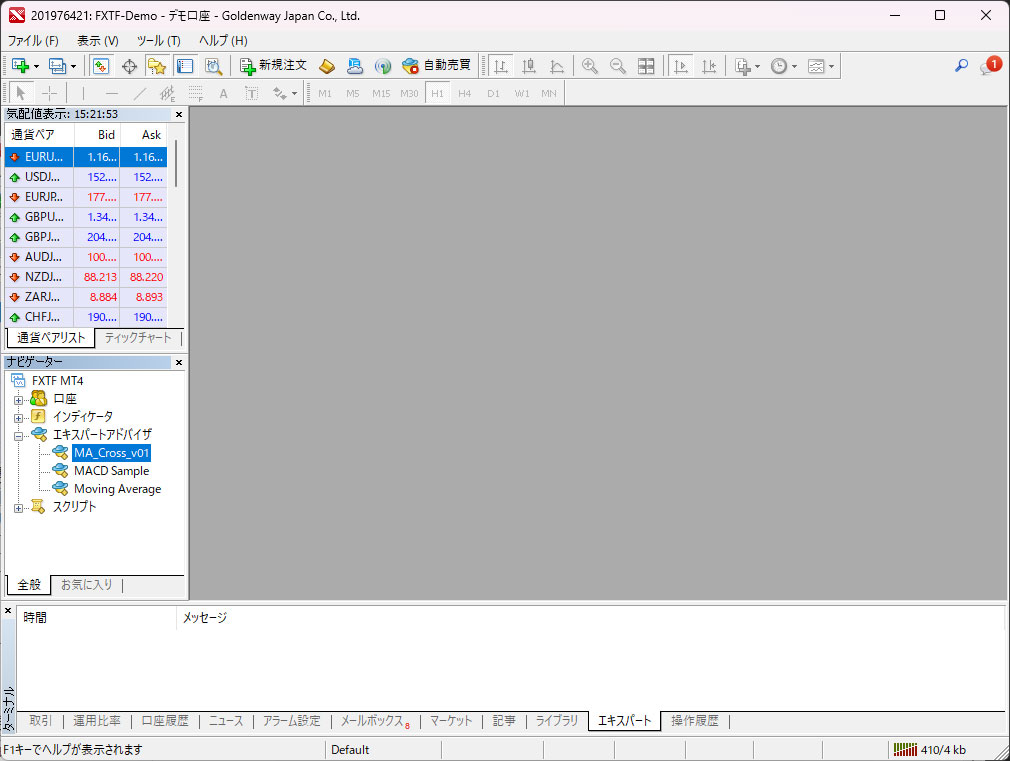This screenshot has width=1010, height=761.
Task: Click the tile windows grid icon
Action: [646, 66]
